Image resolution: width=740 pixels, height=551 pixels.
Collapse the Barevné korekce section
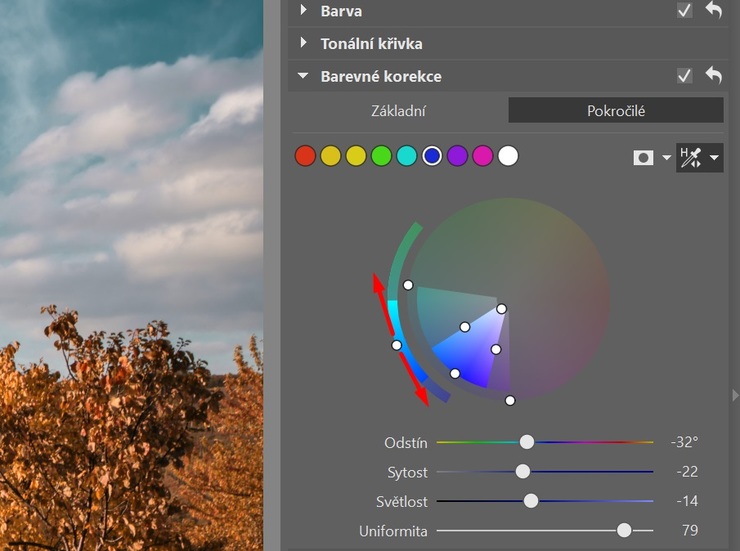tap(303, 75)
